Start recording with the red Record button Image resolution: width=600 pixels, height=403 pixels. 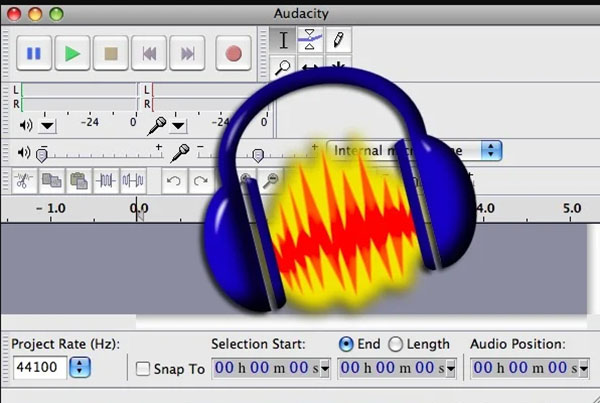tap(233, 53)
